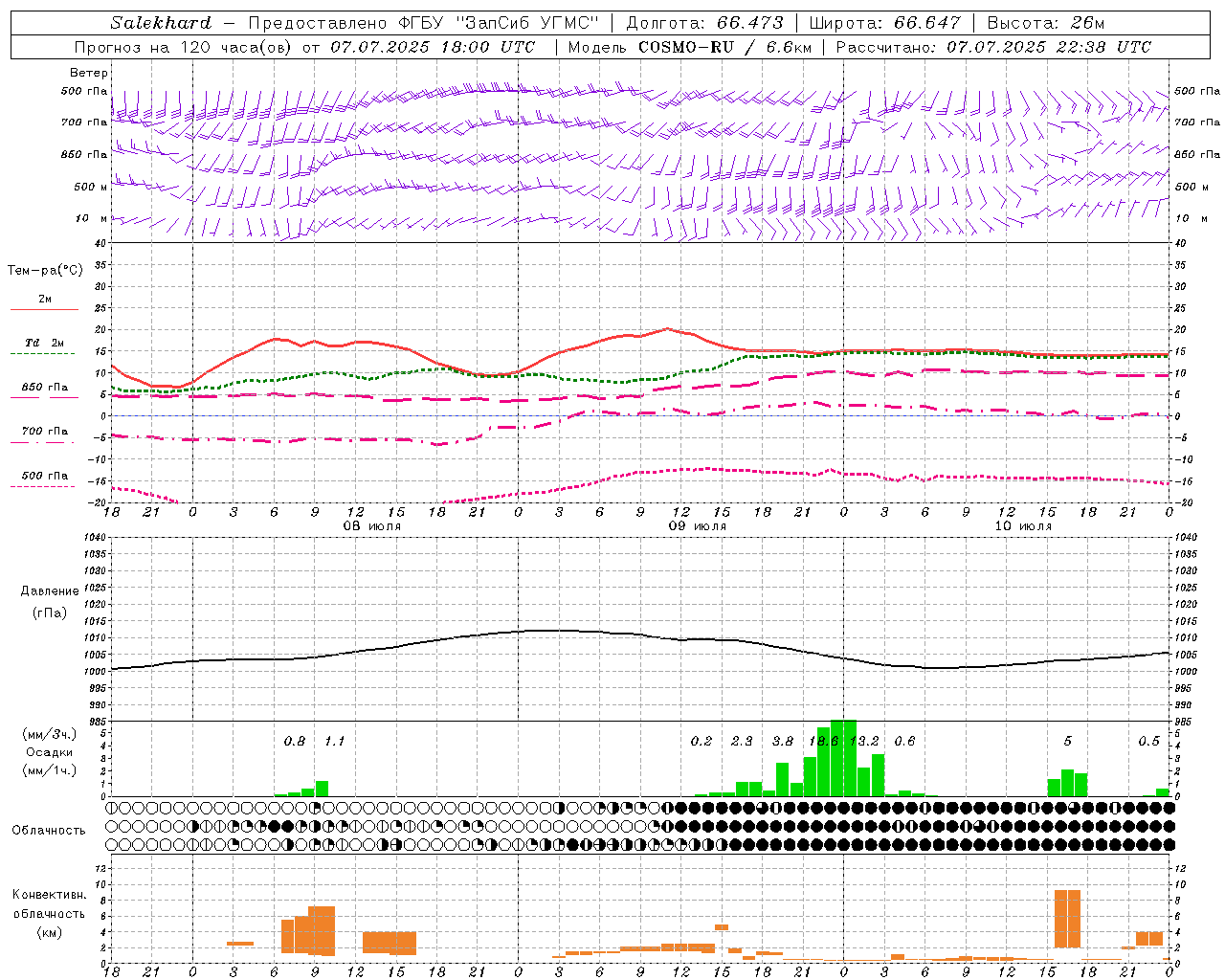The width and height of the screenshot is (1225, 980).
Task: Click the 0.2 precipitation total
Action: tap(702, 741)
